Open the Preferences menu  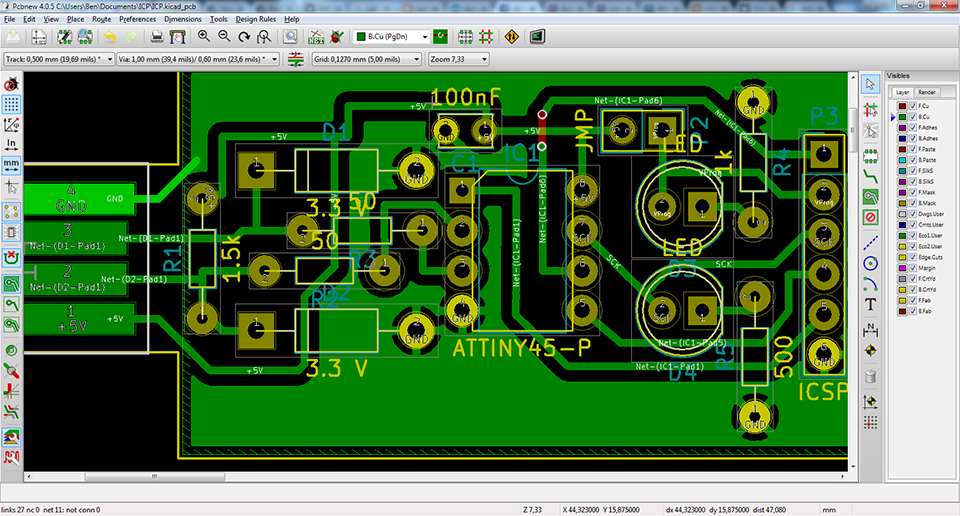click(137, 19)
